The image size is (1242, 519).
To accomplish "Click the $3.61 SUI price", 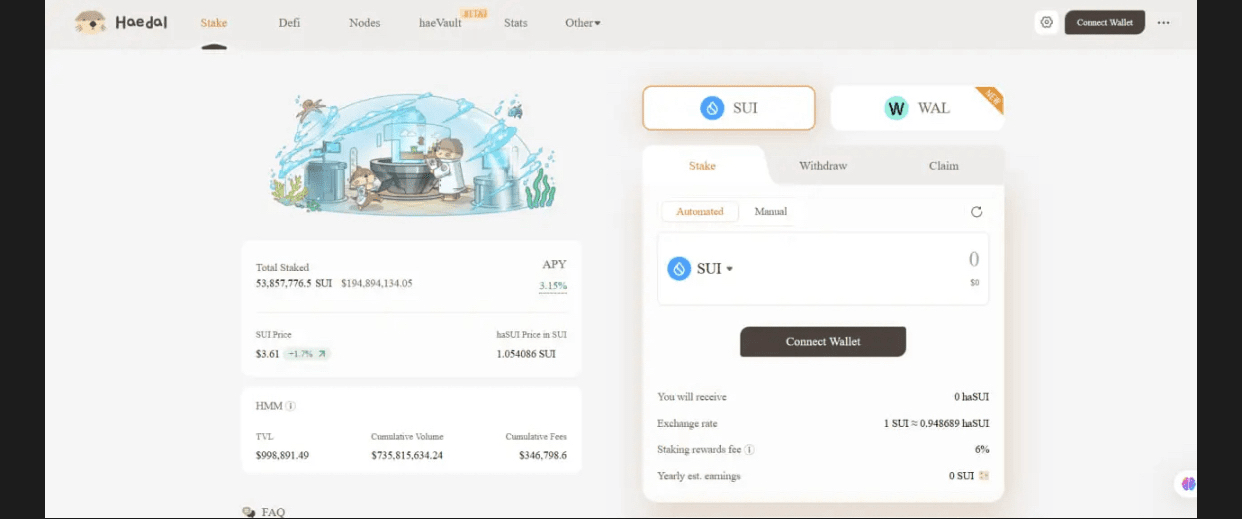I will click(x=267, y=354).
